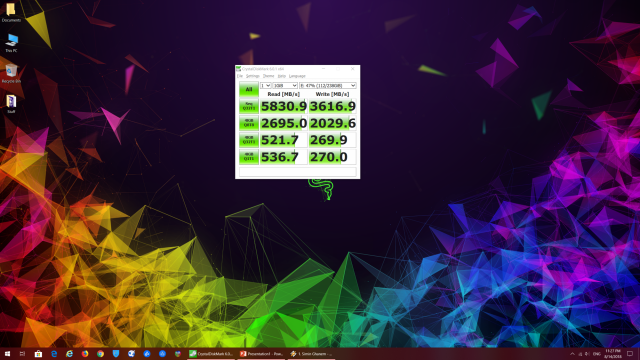
Task: Click the read result 536.7
Action: pyautogui.click(x=283, y=157)
